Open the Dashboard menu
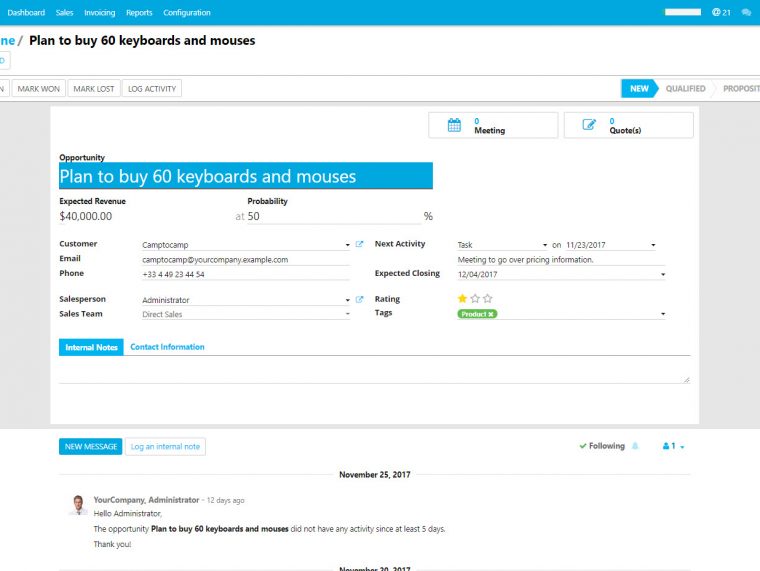The width and height of the screenshot is (760, 571). [x=26, y=13]
